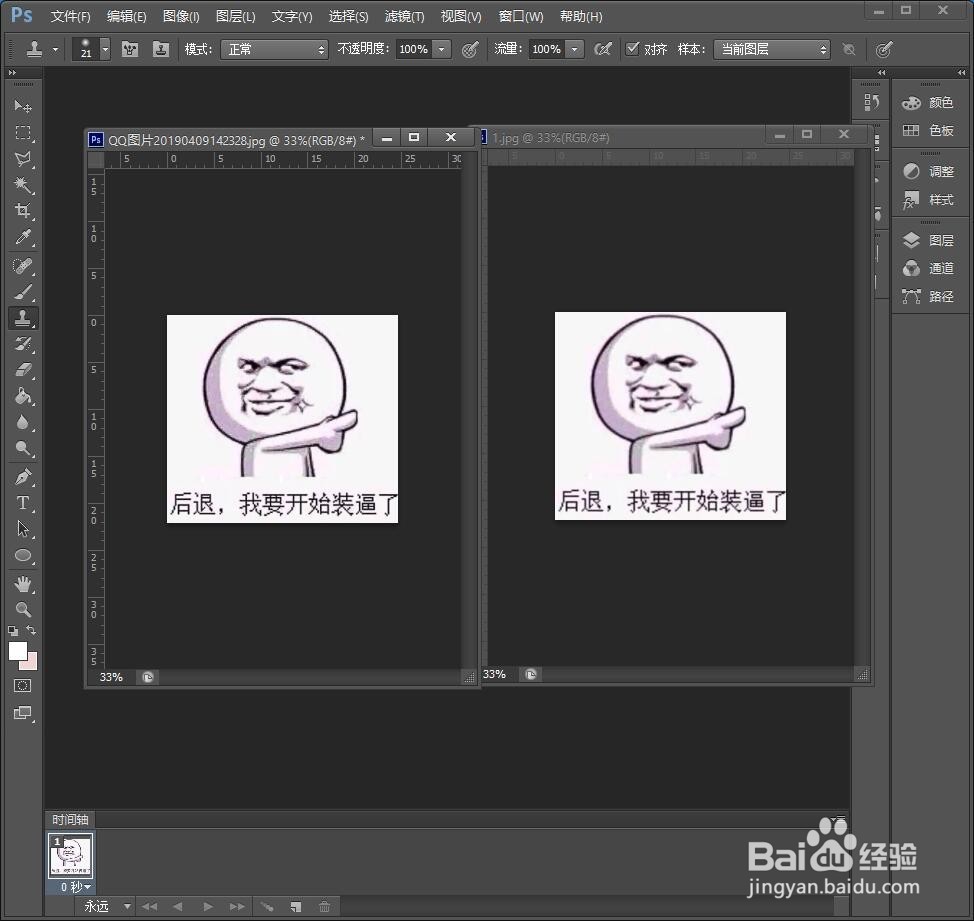Open the 颜色 panel
Image resolution: width=974 pixels, height=921 pixels.
(929, 102)
